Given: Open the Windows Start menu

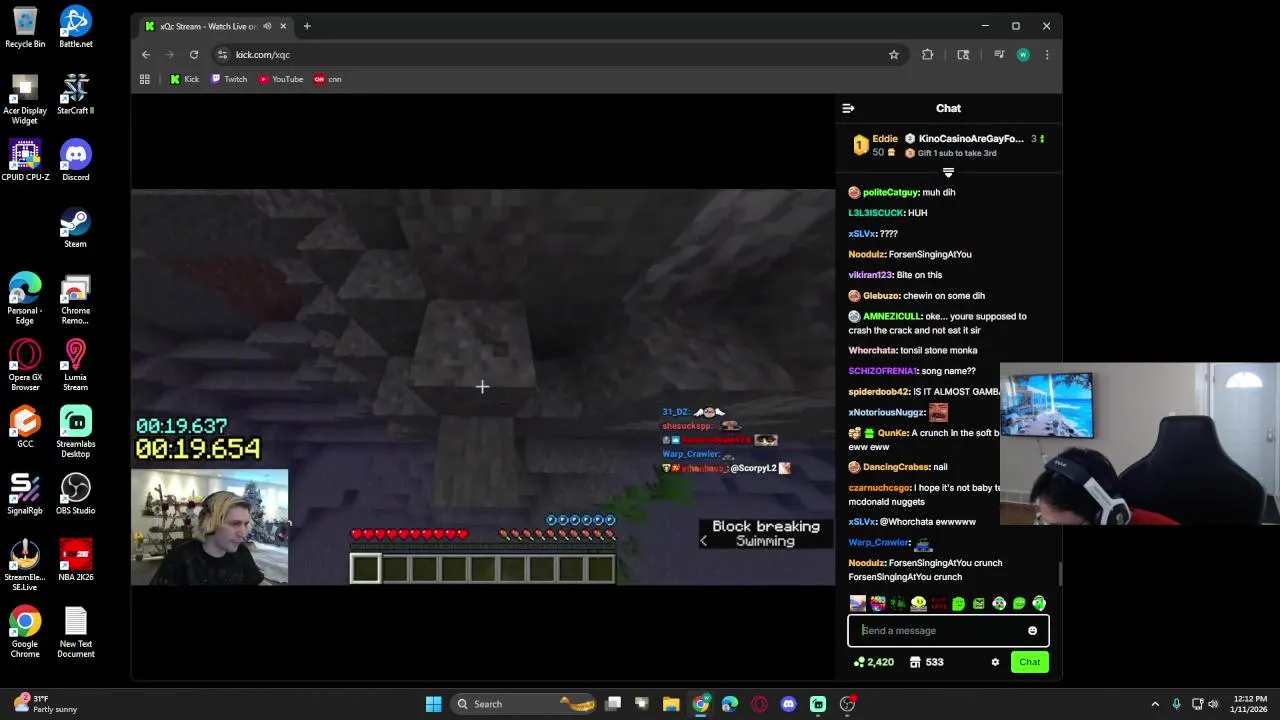Looking at the screenshot, I should point(434,704).
